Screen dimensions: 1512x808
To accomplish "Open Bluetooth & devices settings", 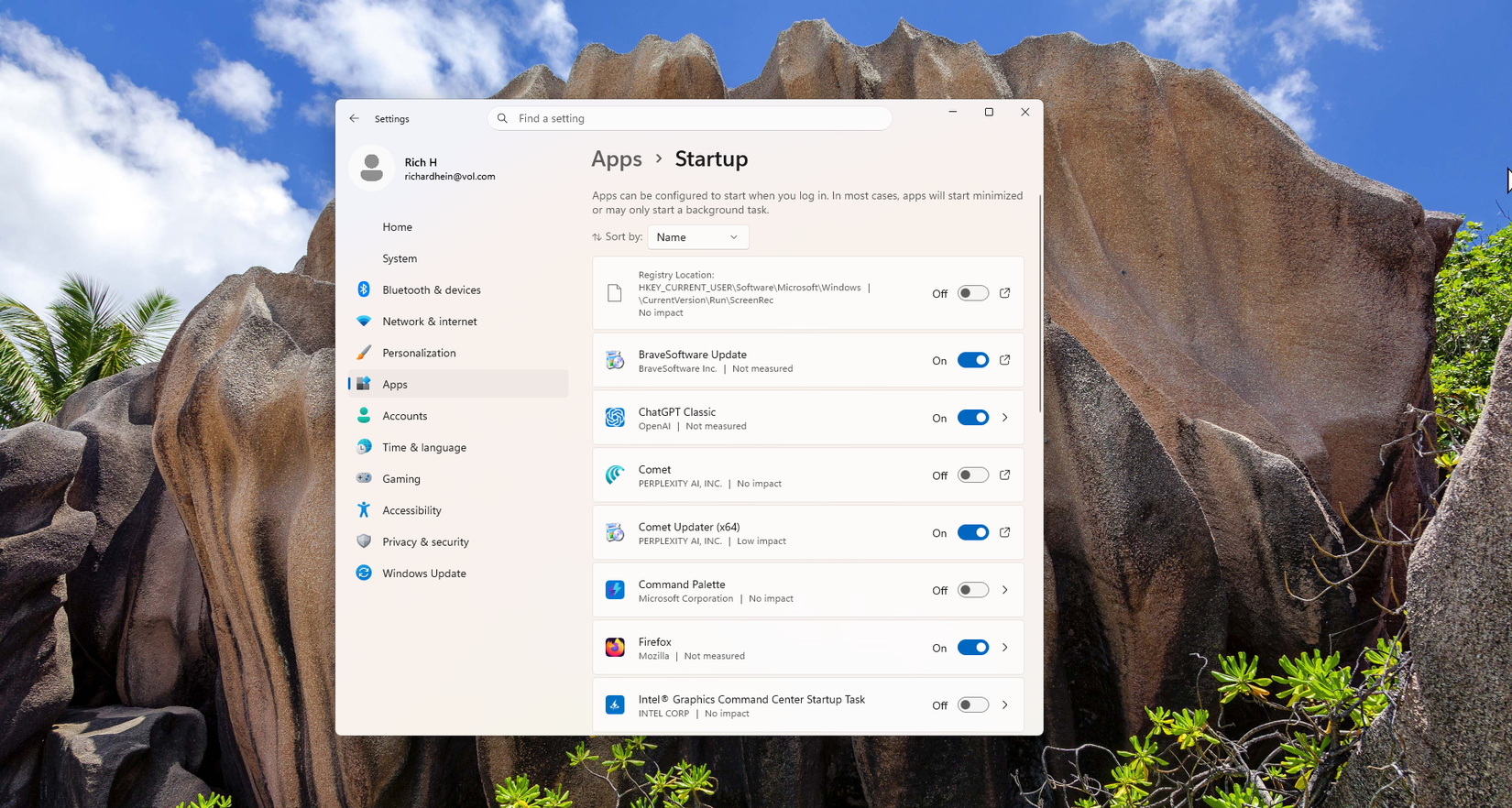I will tap(458, 289).
